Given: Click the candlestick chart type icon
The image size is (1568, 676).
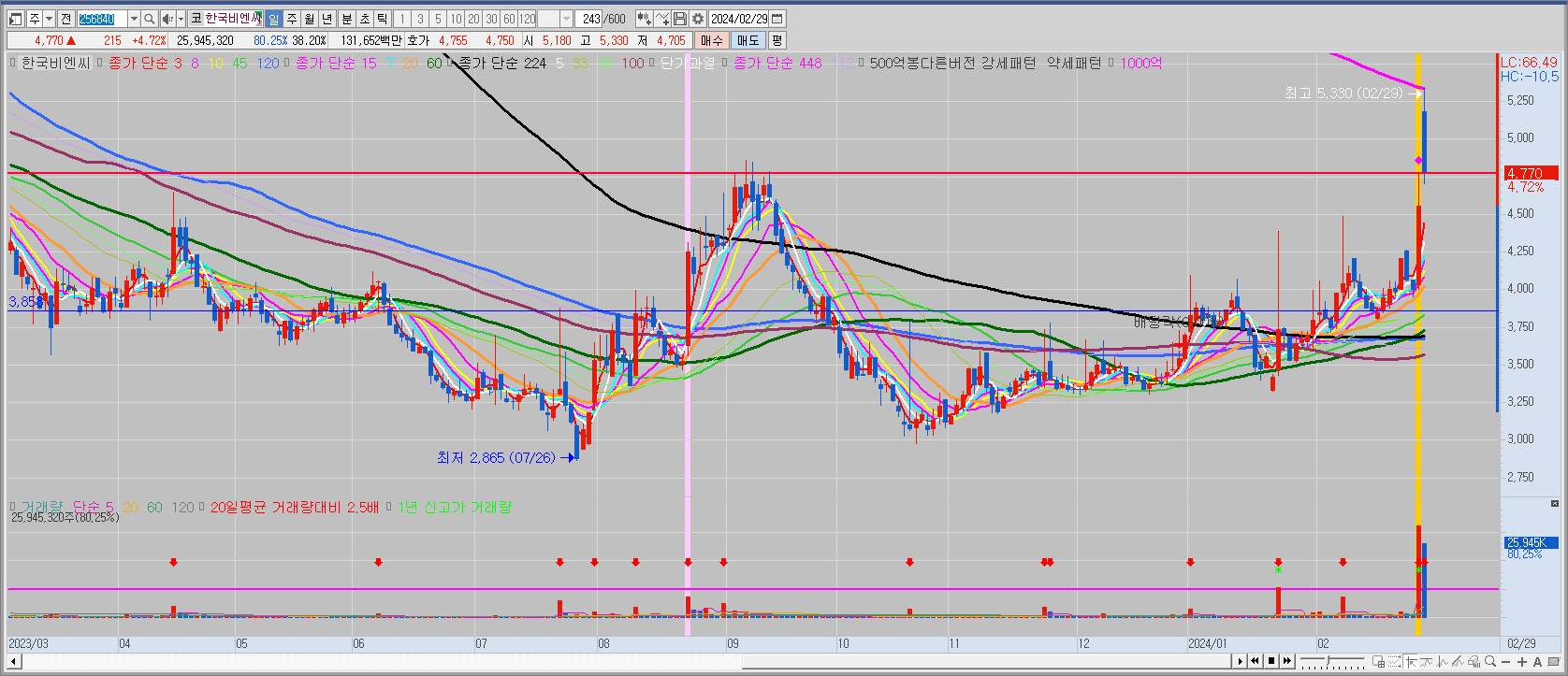Looking at the screenshot, I should (644, 19).
